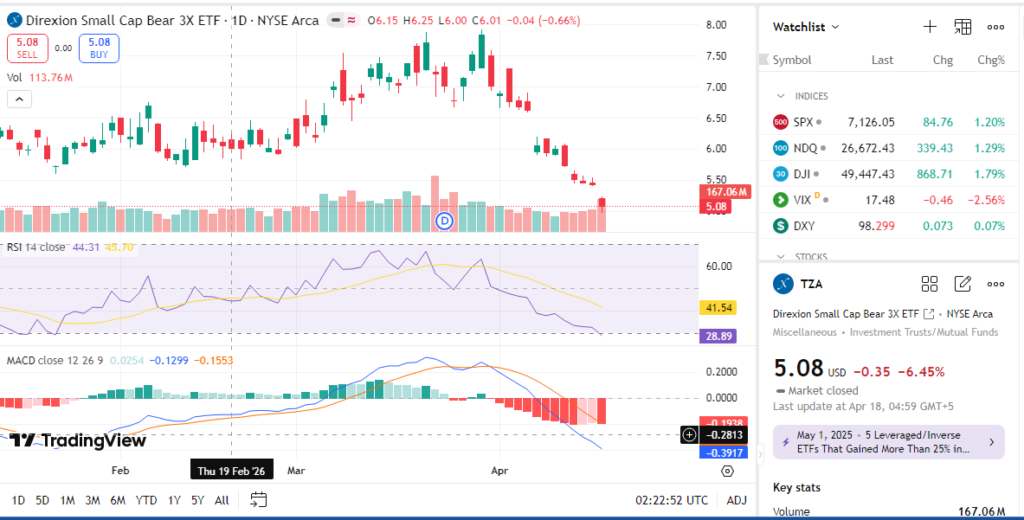The image size is (1024, 520).
Task: Select the 6M time range
Action: 117,500
